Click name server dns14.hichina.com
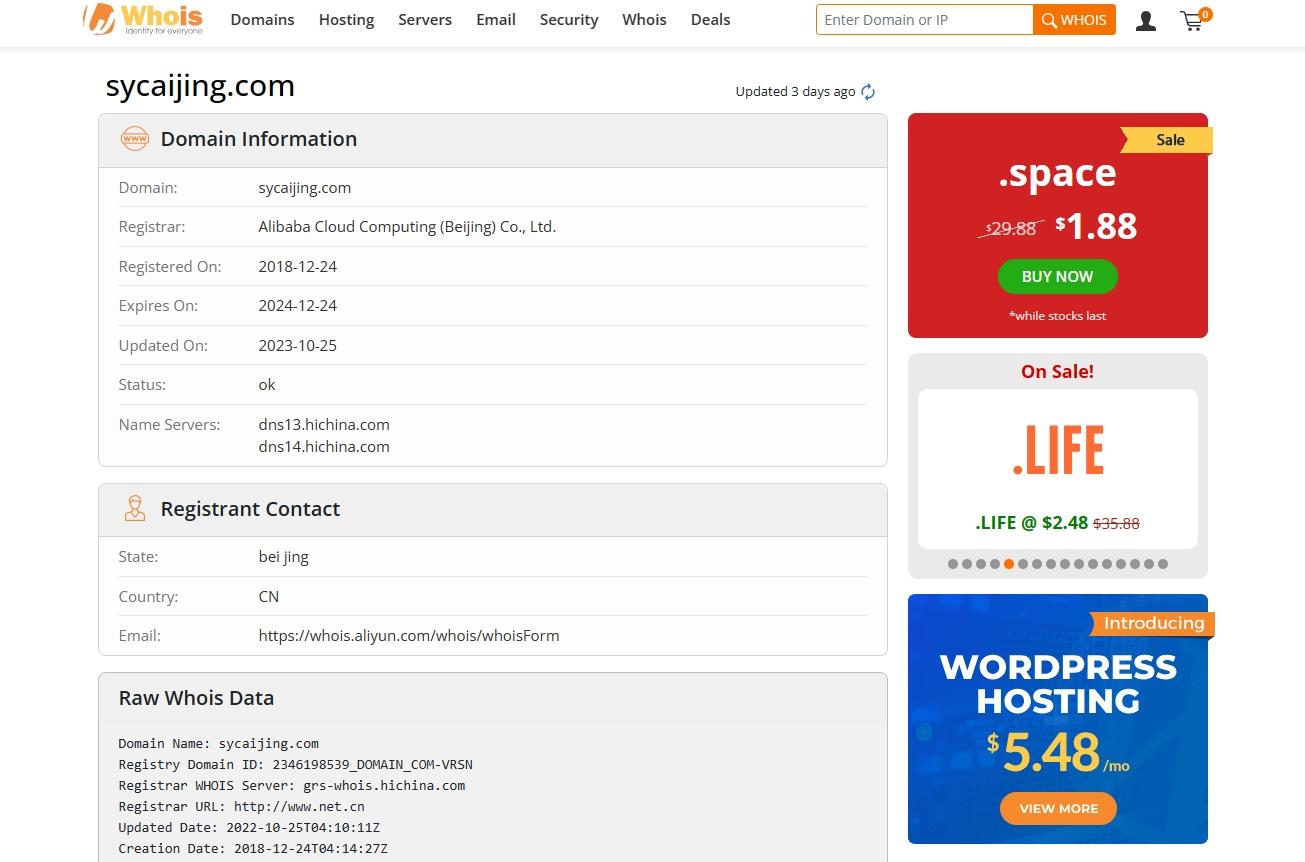 pos(324,446)
